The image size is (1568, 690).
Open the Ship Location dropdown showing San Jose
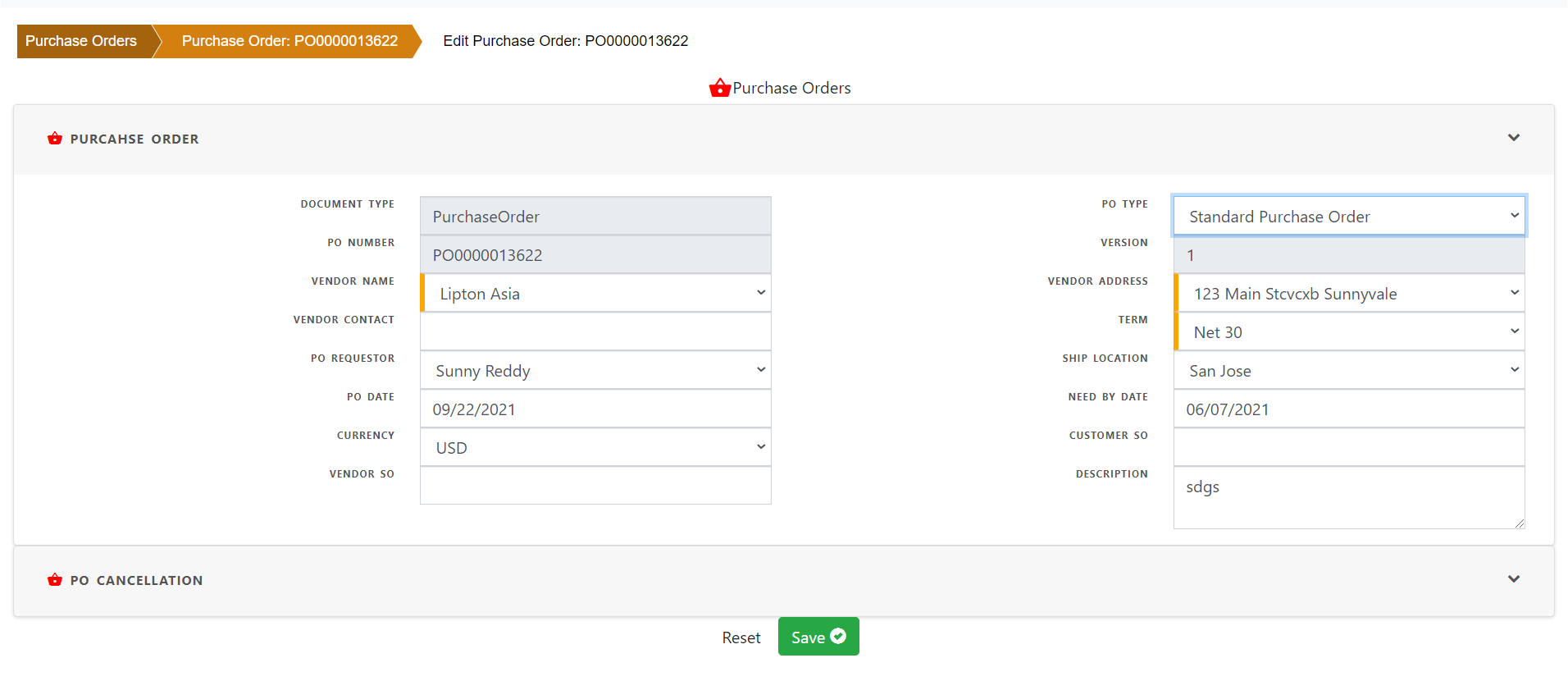(x=1349, y=370)
